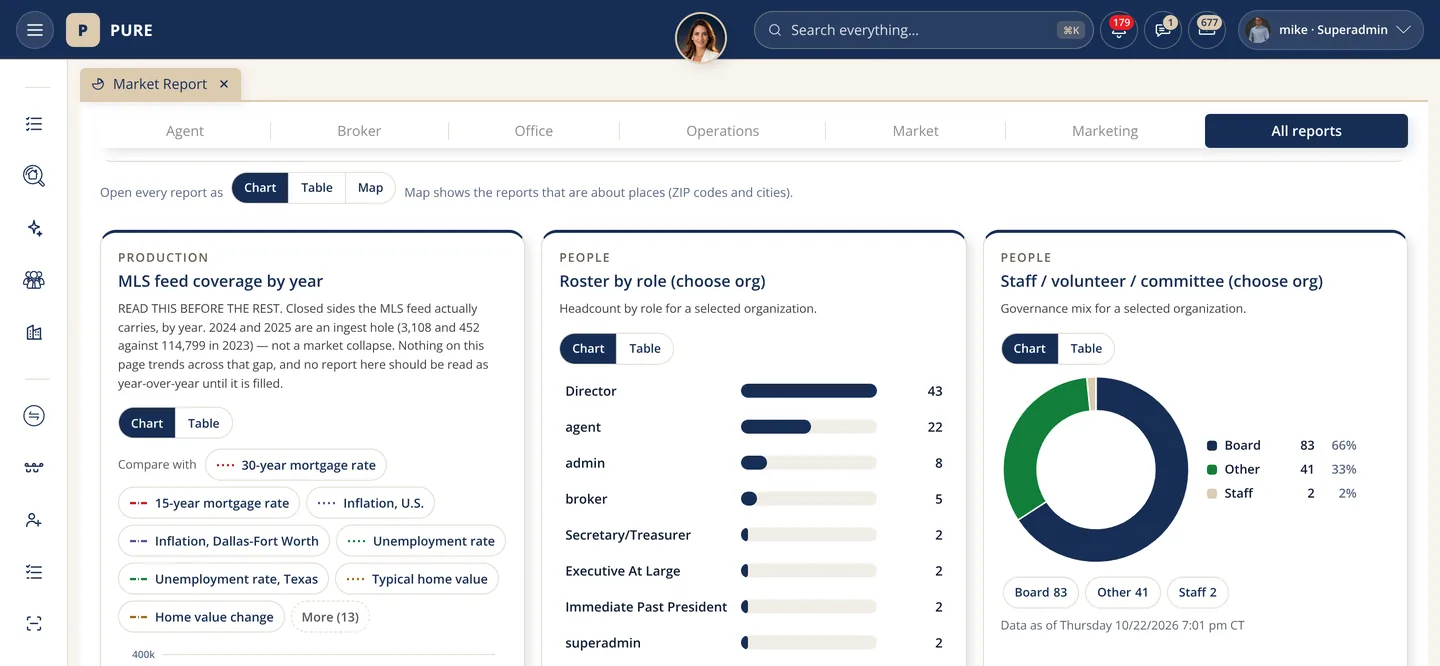1440x666 pixels.
Task: Click the Staff 2 chip below the donut
Action: (x=1197, y=592)
